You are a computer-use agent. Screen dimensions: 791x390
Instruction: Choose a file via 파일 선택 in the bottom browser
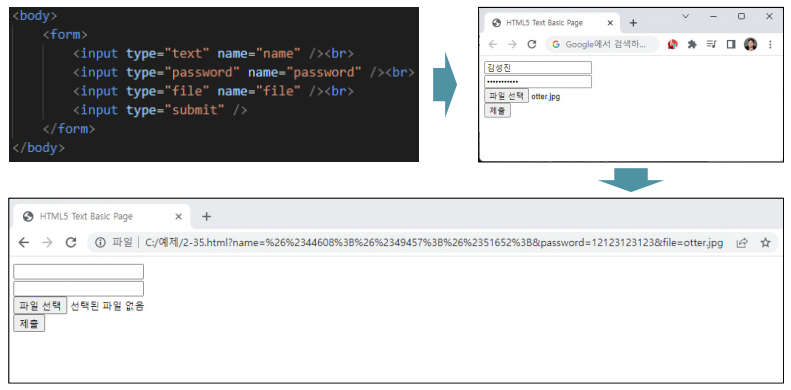click(x=40, y=305)
